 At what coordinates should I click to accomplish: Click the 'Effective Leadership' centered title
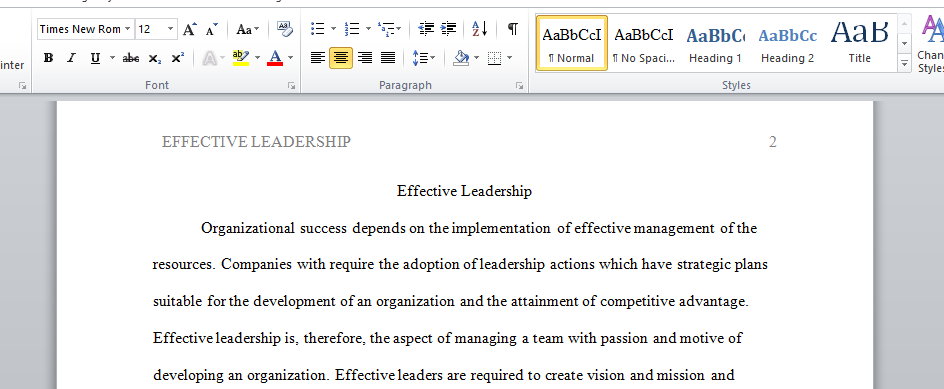point(464,191)
